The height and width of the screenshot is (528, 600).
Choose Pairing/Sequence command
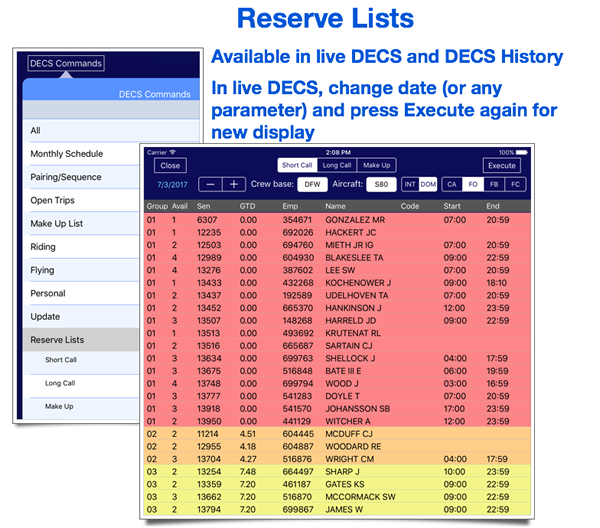pos(81,177)
